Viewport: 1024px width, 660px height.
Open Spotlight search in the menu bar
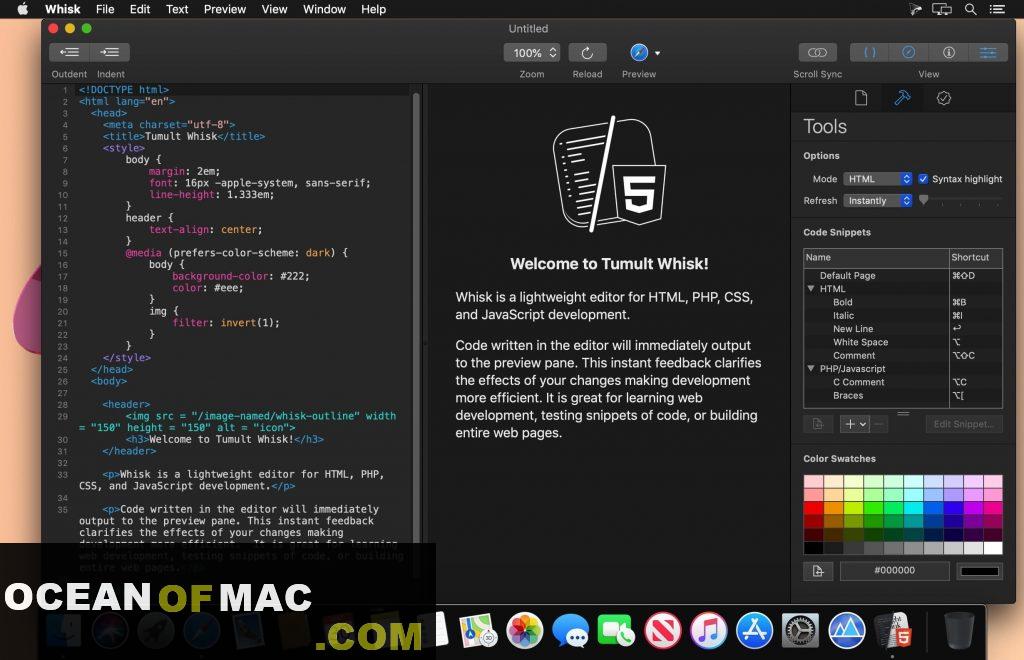pyautogui.click(x=971, y=9)
